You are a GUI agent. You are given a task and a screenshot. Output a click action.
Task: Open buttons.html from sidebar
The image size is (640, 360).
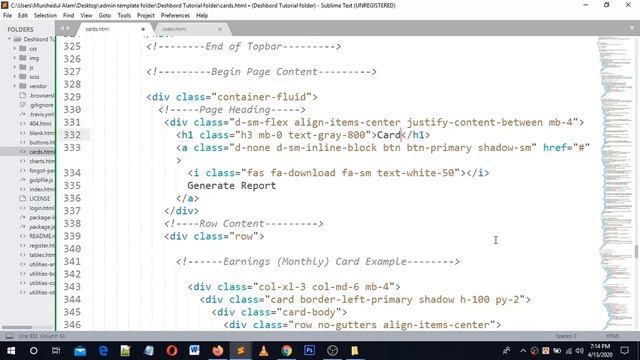pos(41,142)
